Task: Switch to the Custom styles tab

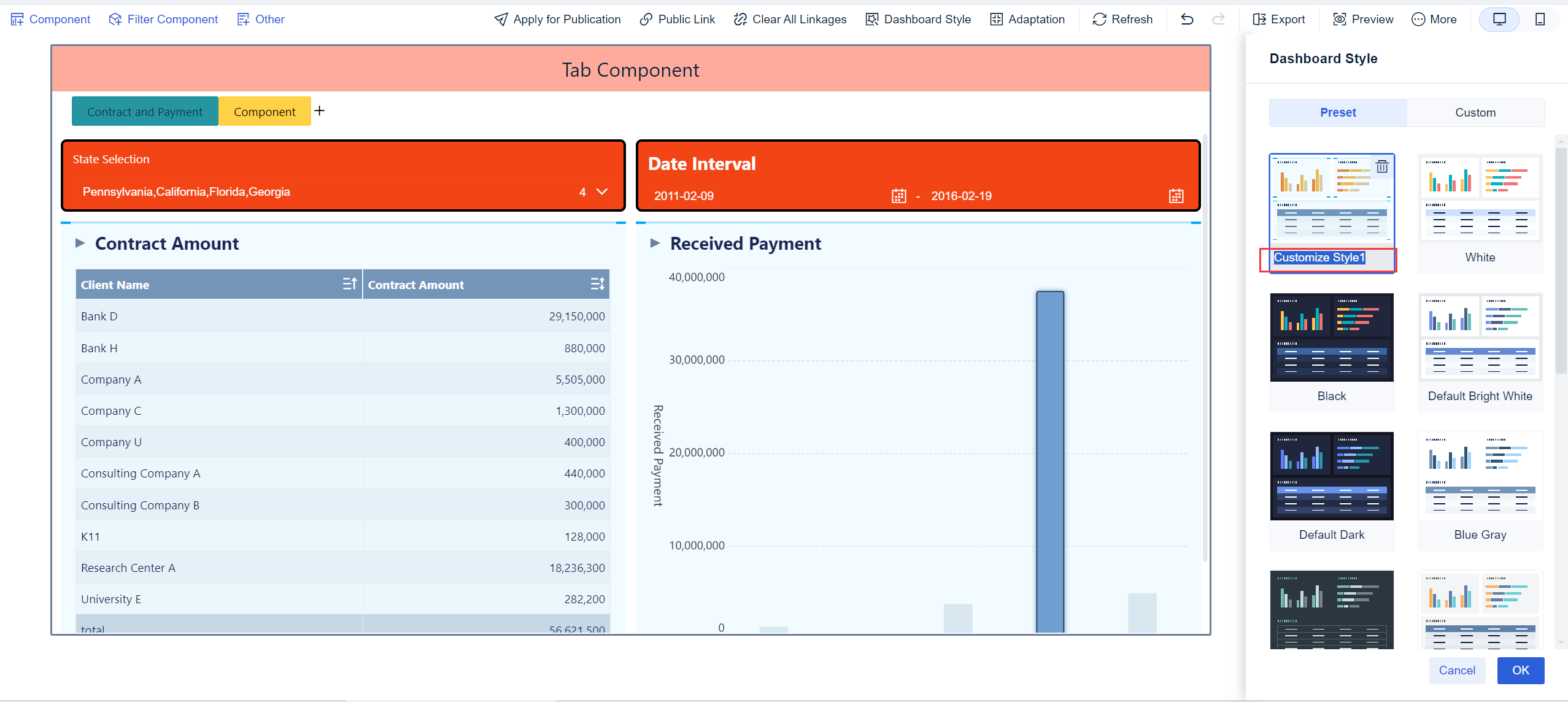Action: click(x=1475, y=112)
